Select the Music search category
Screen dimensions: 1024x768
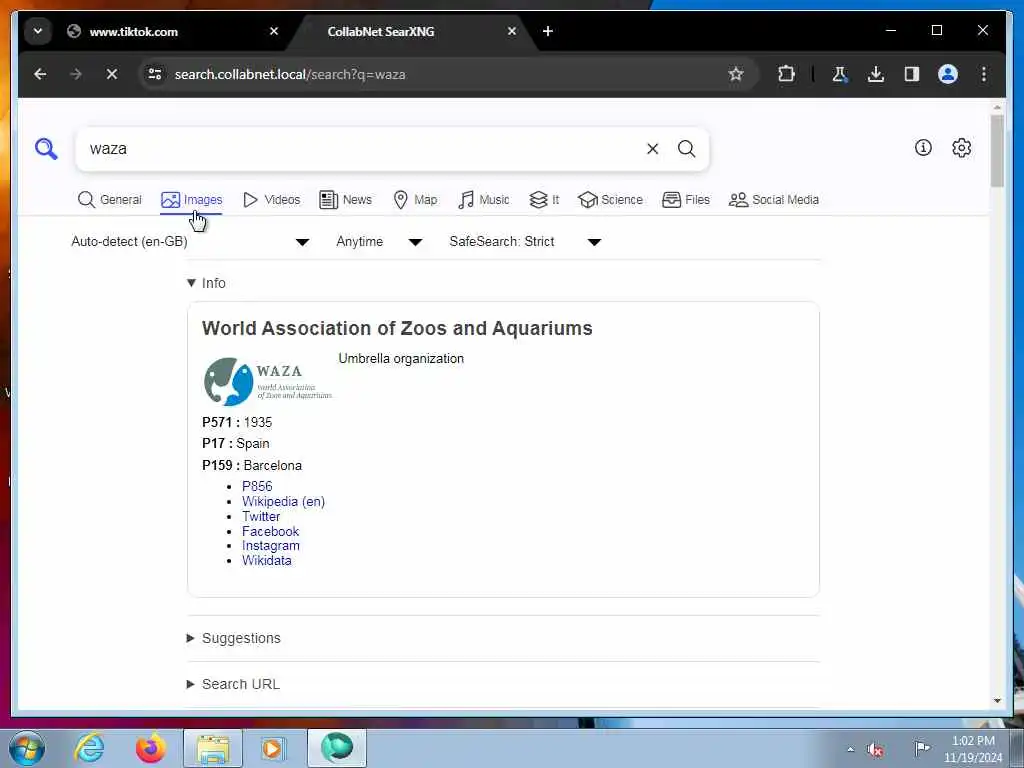coord(484,200)
